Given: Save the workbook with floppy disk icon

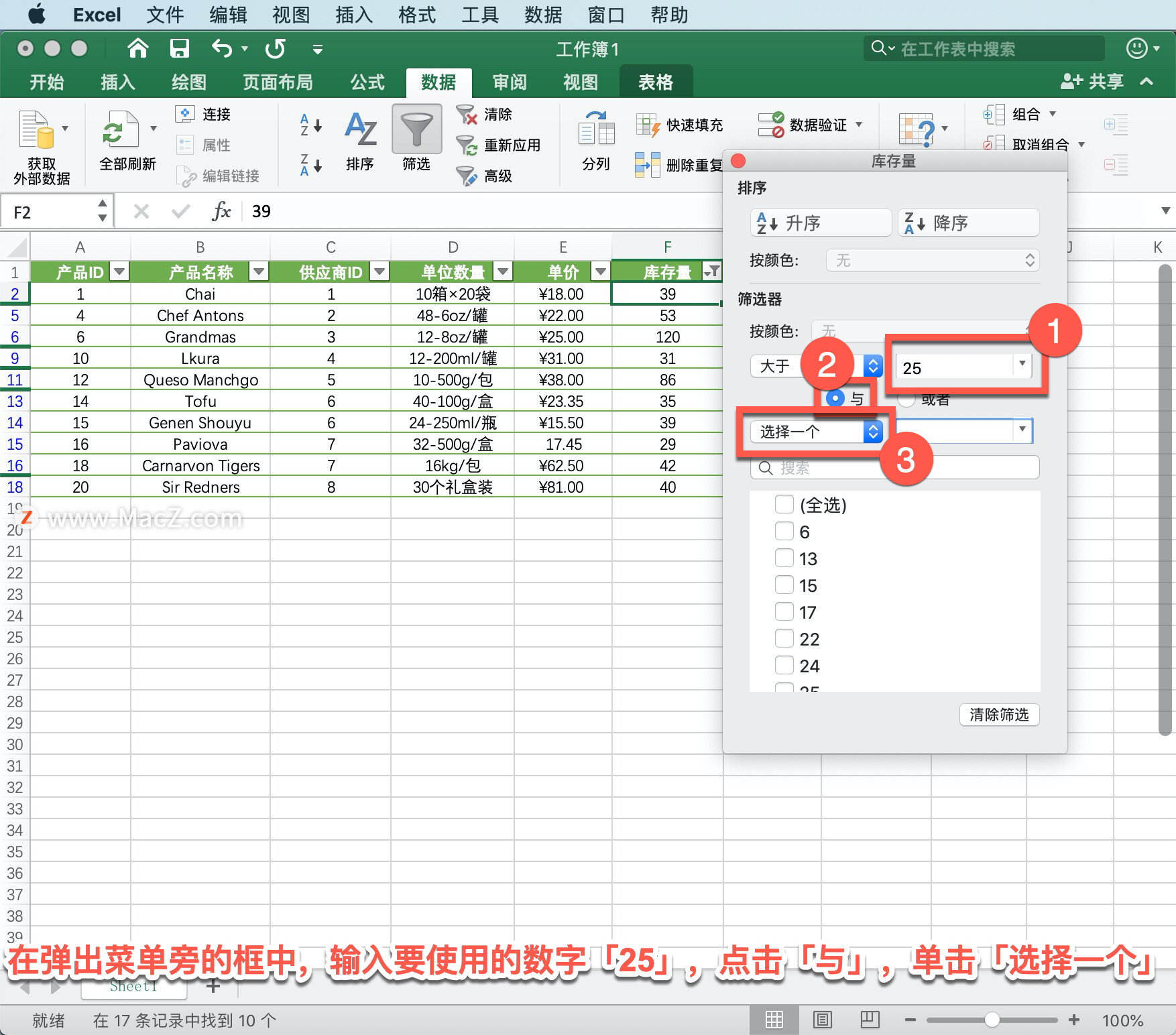Looking at the screenshot, I should tap(179, 48).
